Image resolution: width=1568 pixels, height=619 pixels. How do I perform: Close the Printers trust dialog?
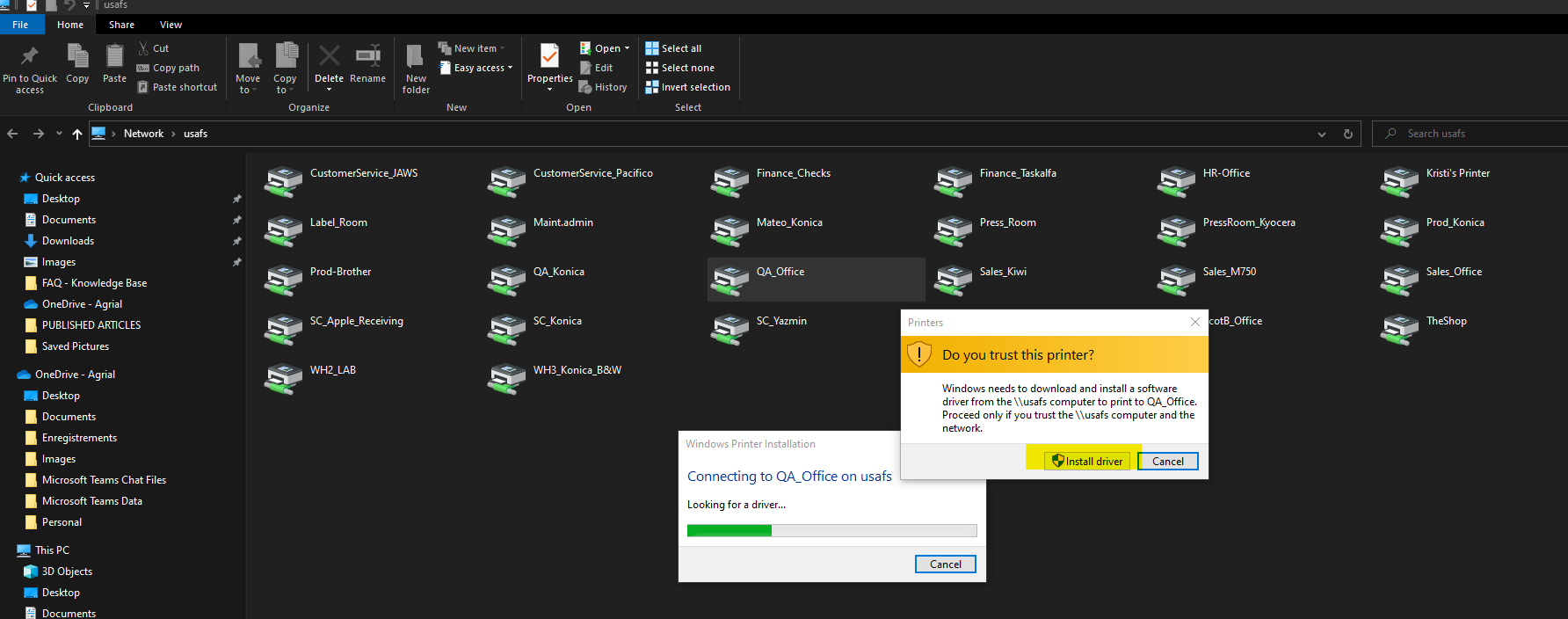[x=1195, y=322]
